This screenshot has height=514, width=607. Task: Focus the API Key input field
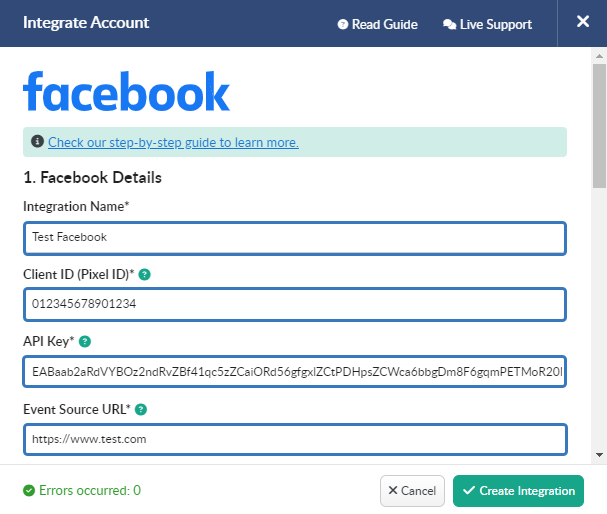point(295,372)
